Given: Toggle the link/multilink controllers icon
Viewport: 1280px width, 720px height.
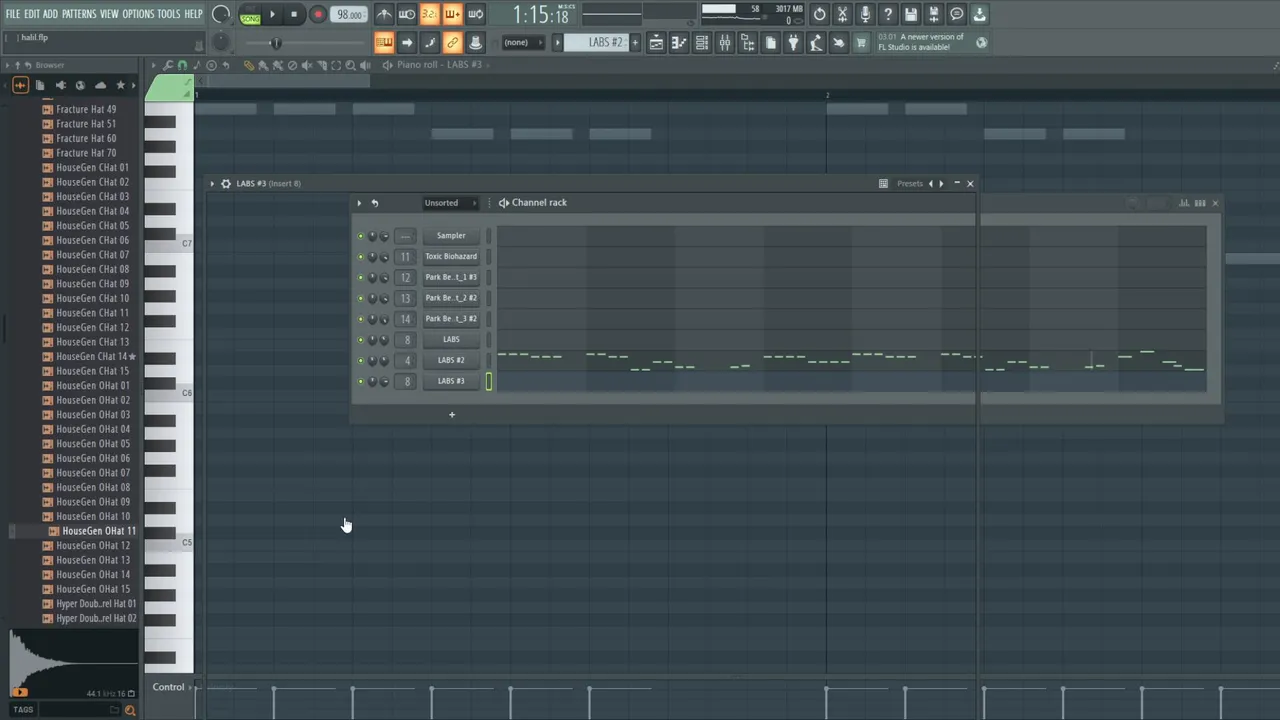Looking at the screenshot, I should point(452,42).
